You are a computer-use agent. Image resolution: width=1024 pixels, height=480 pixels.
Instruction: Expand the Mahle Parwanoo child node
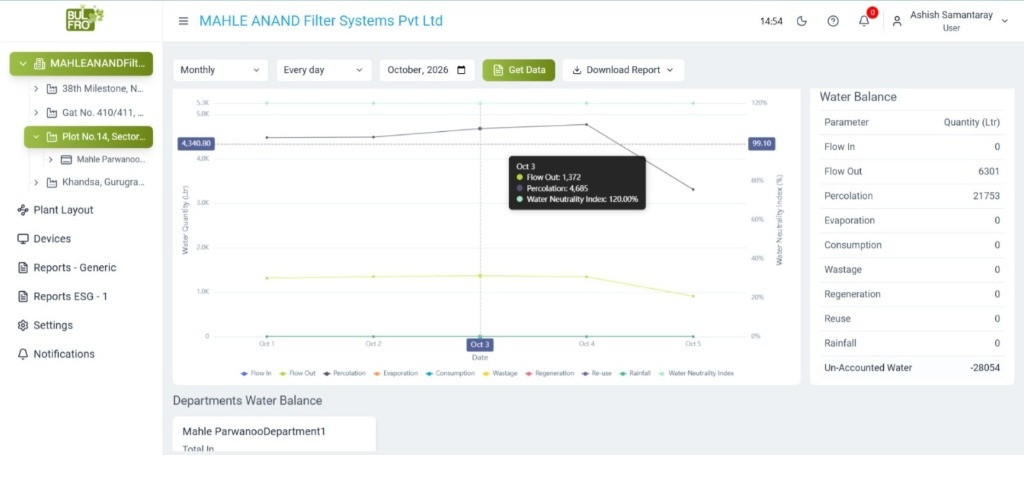(50, 159)
